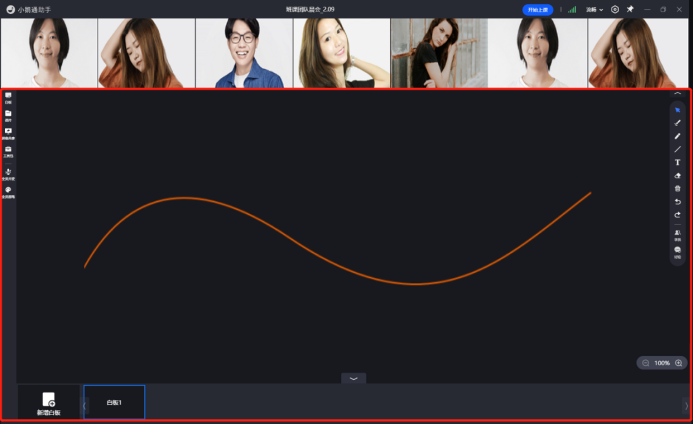Click the trash clear-board icon
693x425 pixels.
point(678,189)
